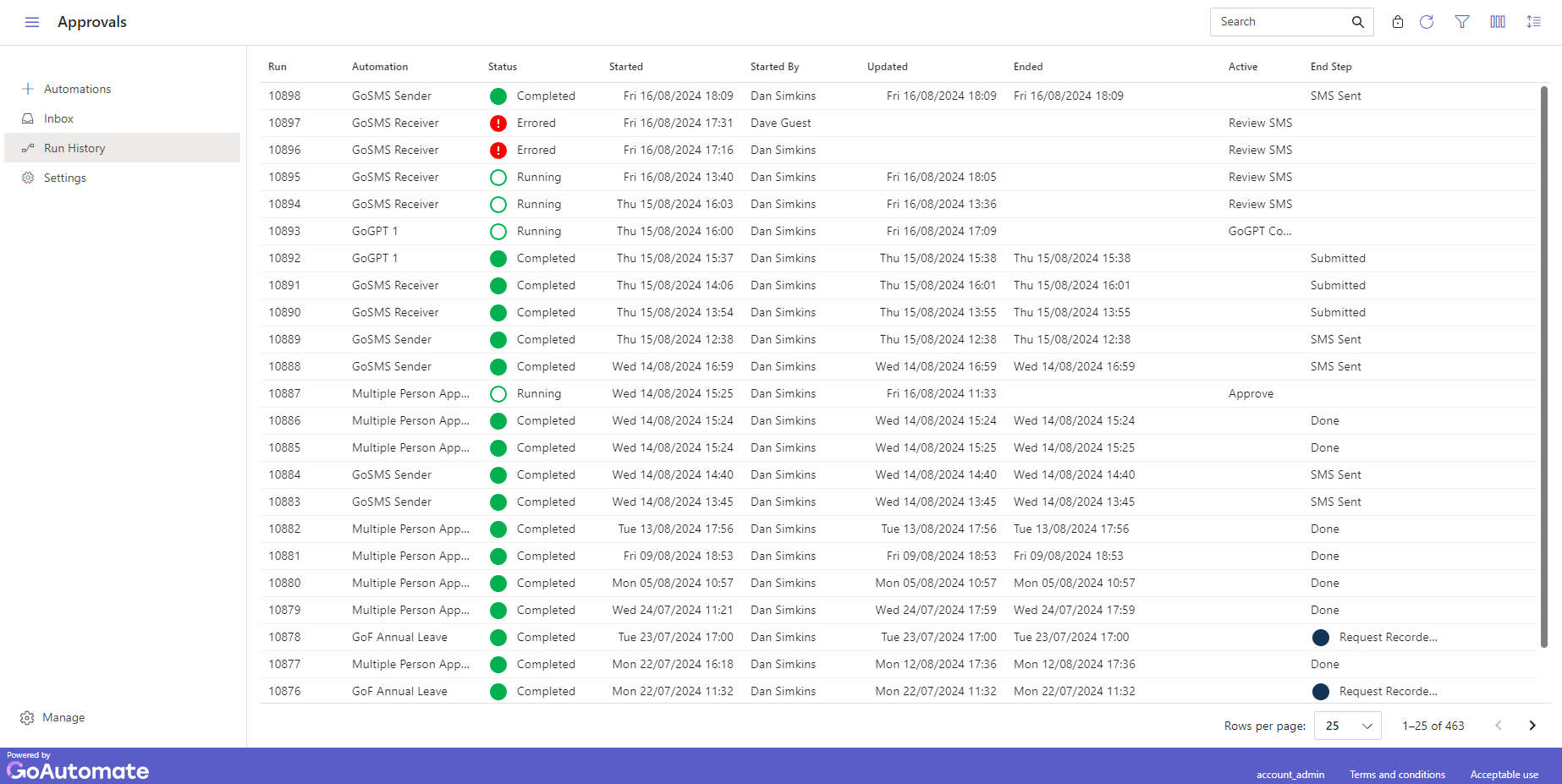The width and height of the screenshot is (1562, 784).
Task: Click the GoAutomate logo
Action: click(x=78, y=770)
